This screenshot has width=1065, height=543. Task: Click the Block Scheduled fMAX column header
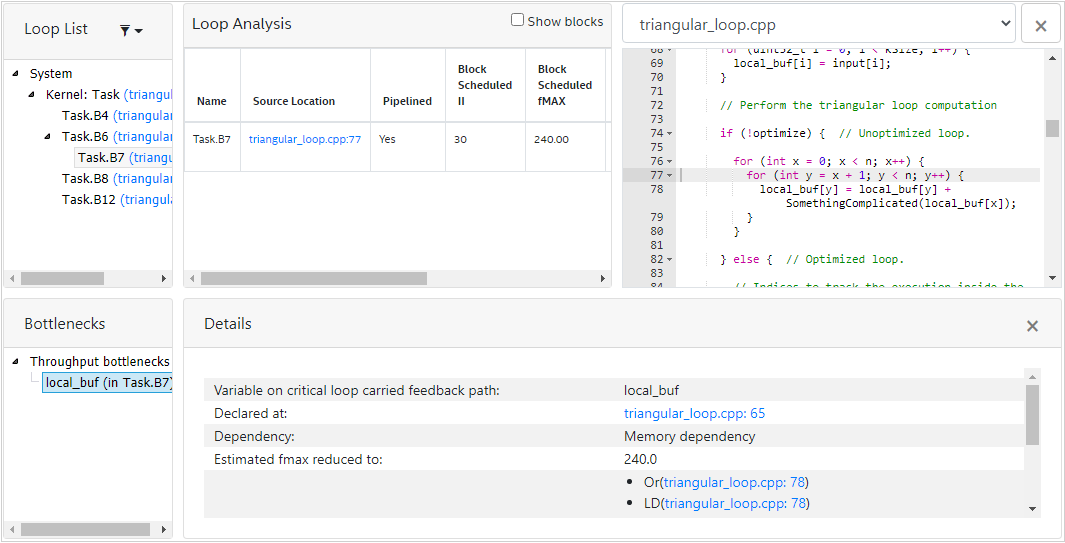click(x=564, y=85)
